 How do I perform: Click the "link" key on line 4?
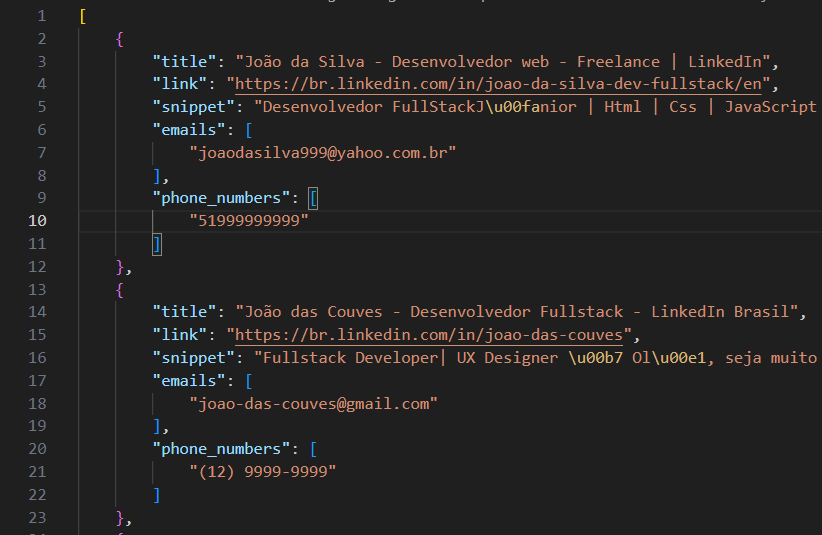coord(179,84)
